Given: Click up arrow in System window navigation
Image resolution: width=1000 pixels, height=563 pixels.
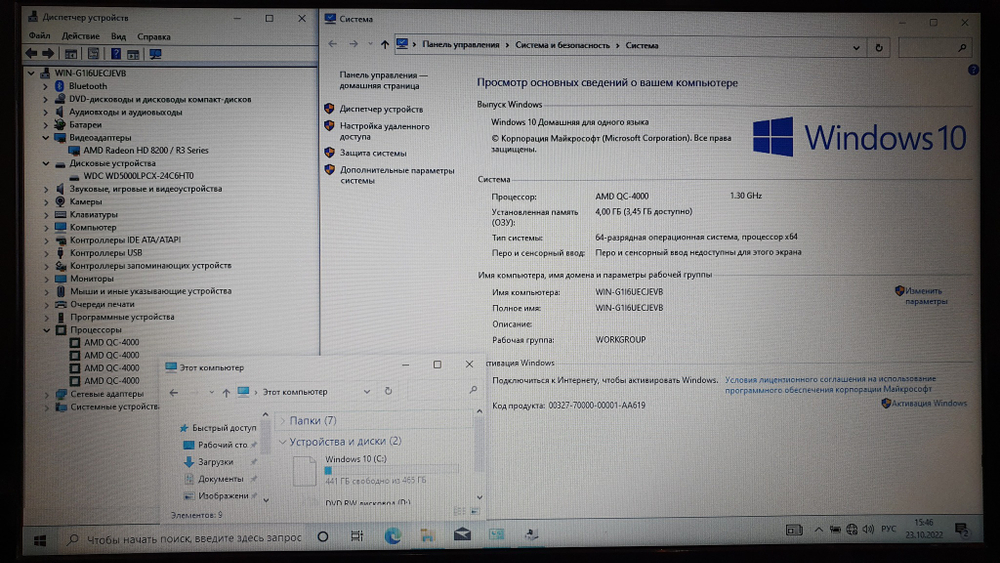Looking at the screenshot, I should click(385, 45).
